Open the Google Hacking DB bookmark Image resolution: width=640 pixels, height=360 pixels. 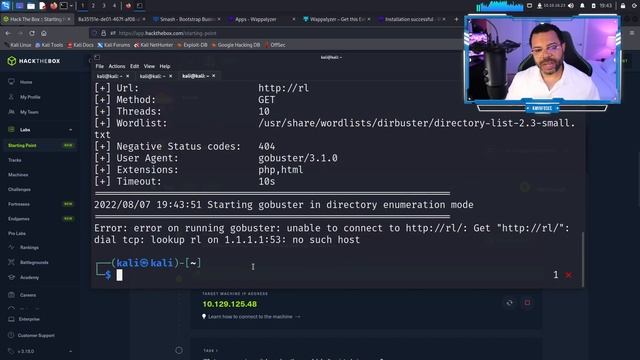point(236,45)
